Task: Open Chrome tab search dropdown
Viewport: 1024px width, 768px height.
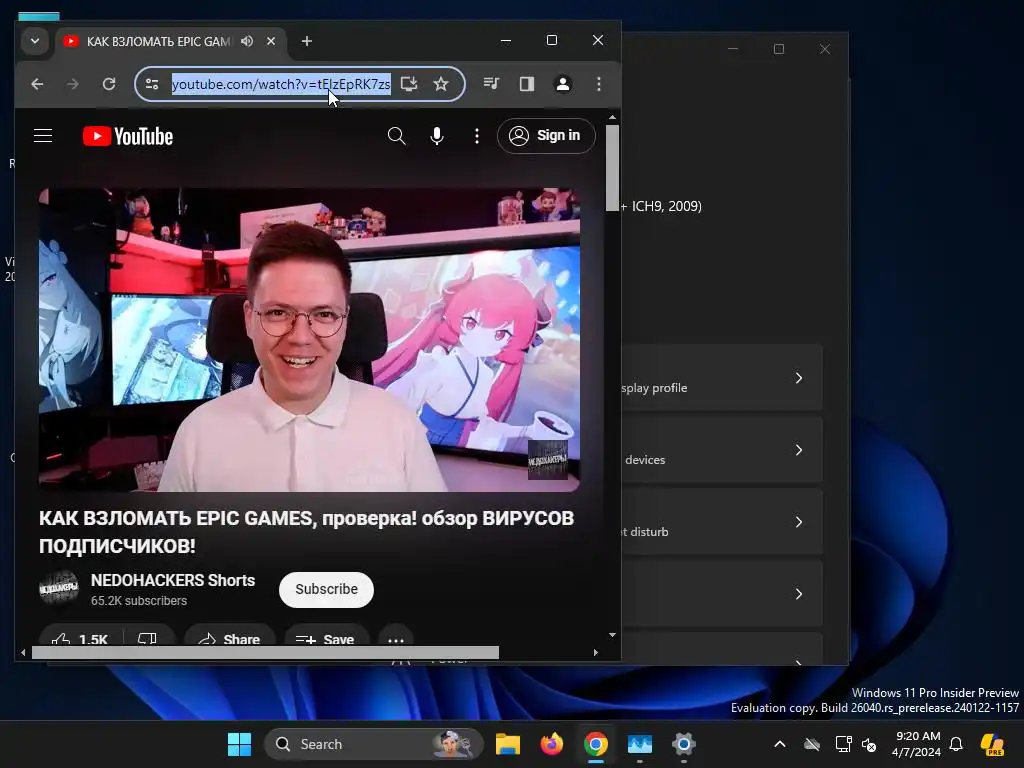Action: pos(35,41)
